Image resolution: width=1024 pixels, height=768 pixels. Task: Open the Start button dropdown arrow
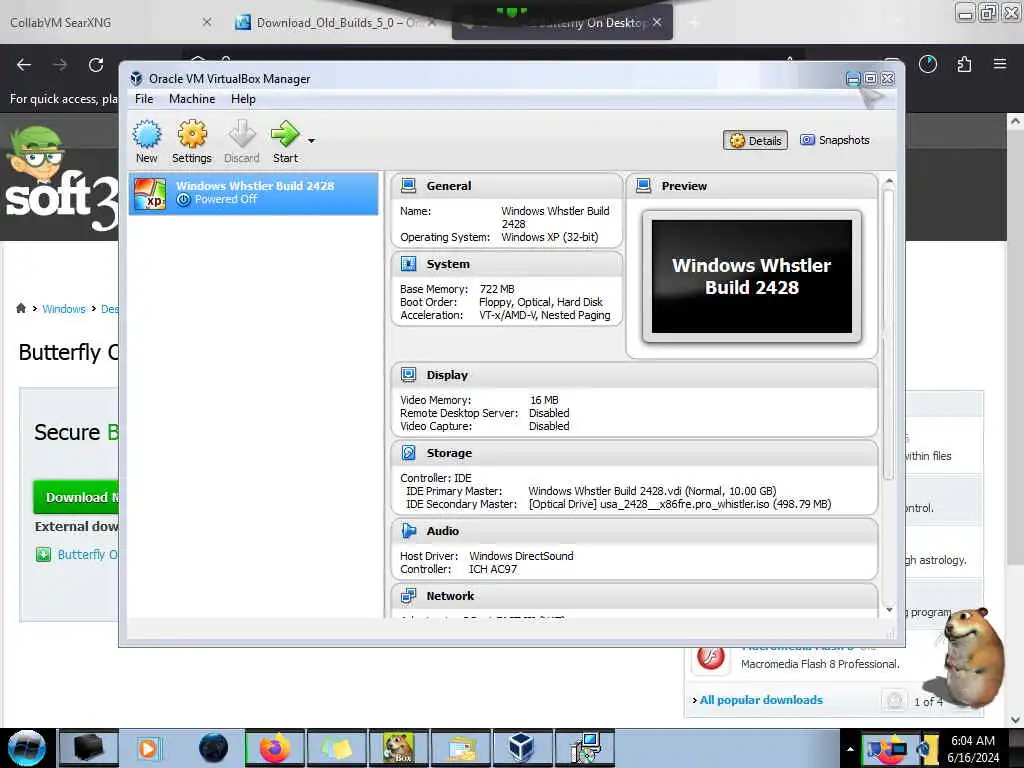pos(312,140)
